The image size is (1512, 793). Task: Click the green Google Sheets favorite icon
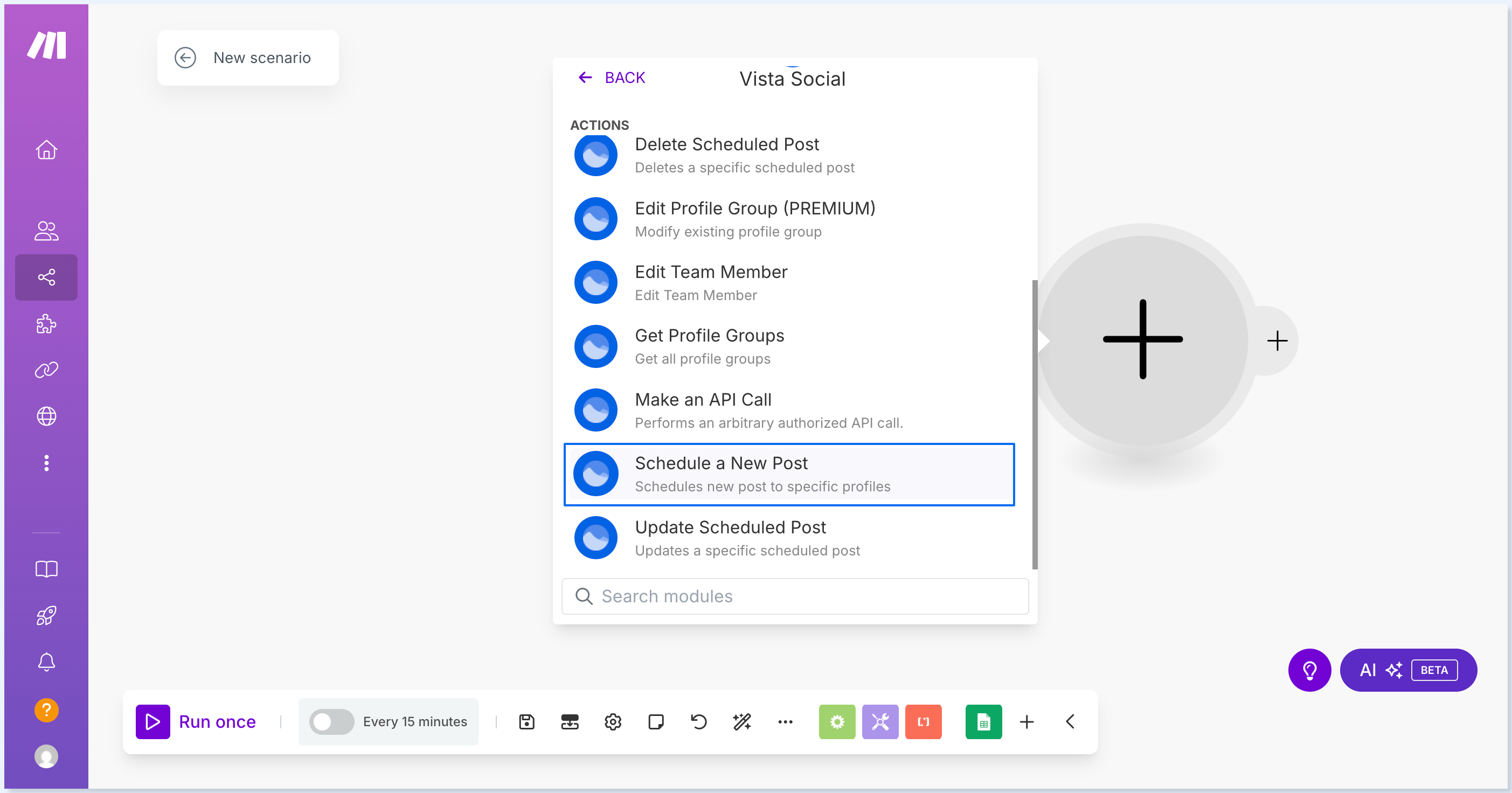(984, 722)
